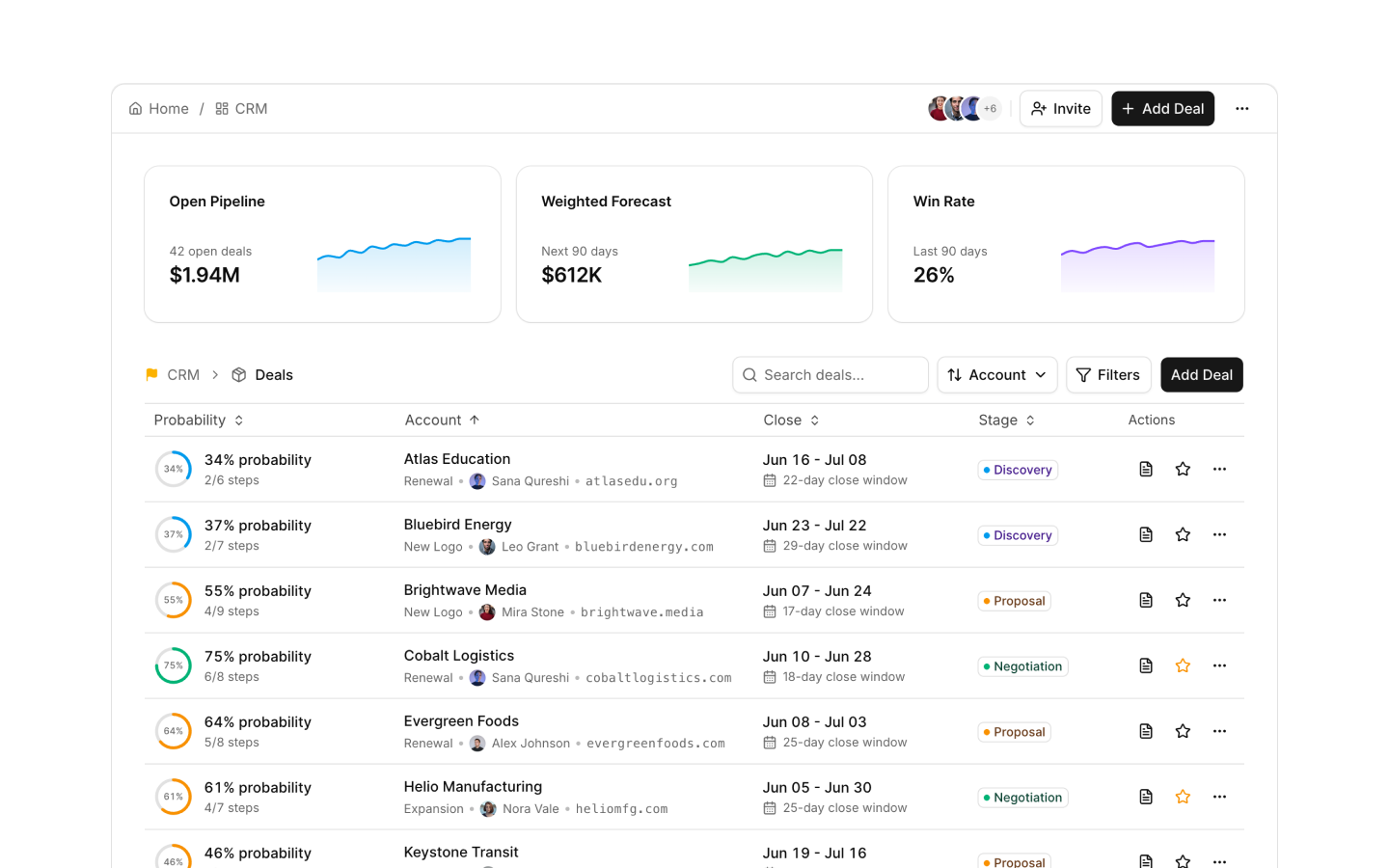
Task: Open the document icon for Atlas Education
Action: 1146,469
